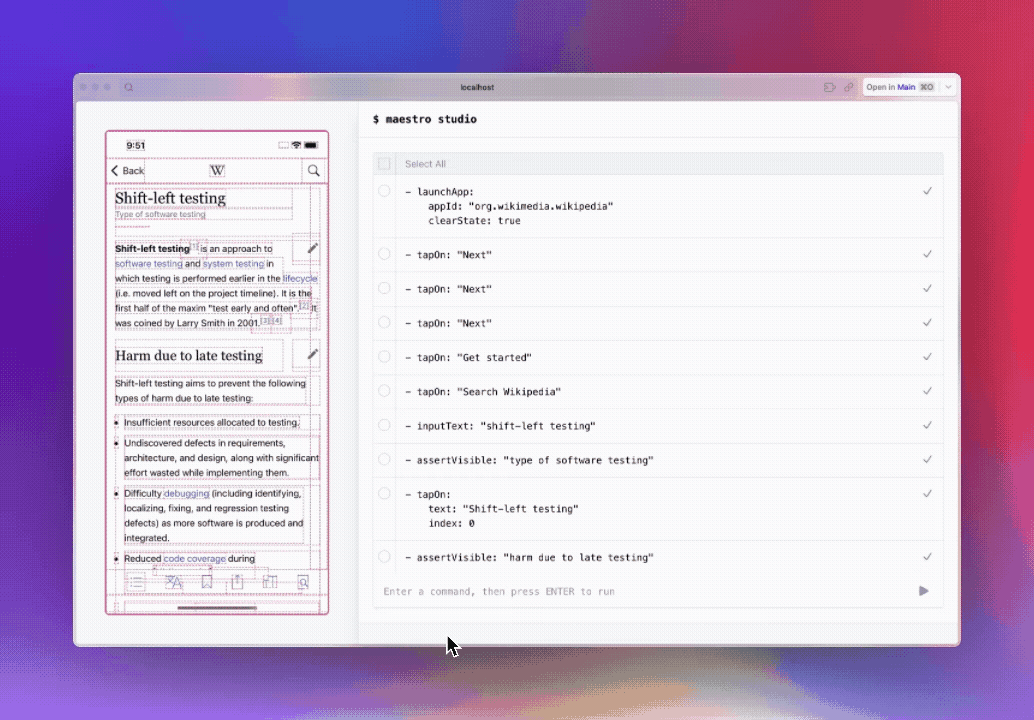Click checkmark on harm due to late testing assertion
Screen dimensions: 1034x720
coord(927,557)
